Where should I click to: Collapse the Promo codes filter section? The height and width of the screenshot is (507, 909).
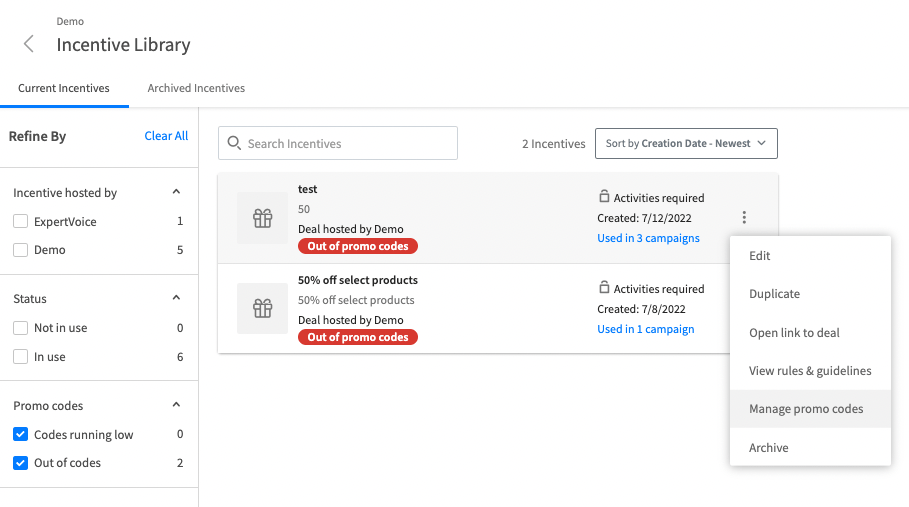tap(176, 405)
